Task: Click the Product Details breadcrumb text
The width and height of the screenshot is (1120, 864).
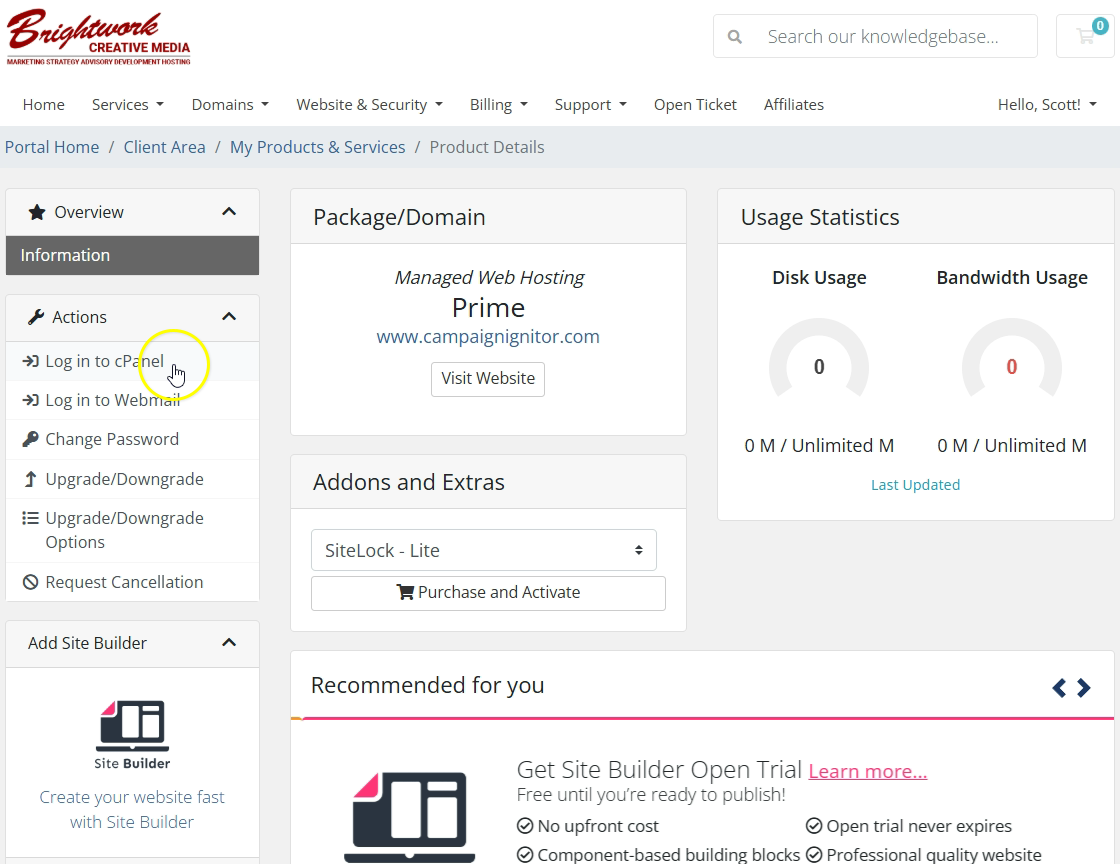Action: pyautogui.click(x=487, y=147)
